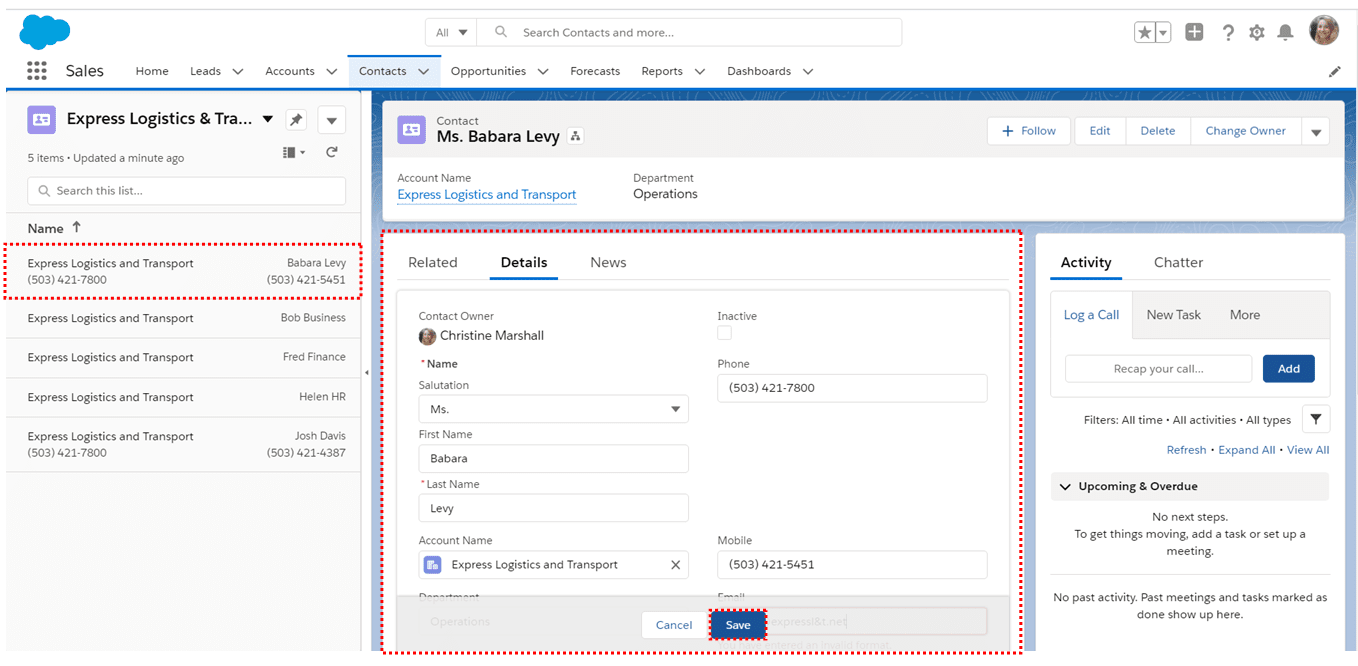View sharing hierarchy icon beside Babara Levy
Viewport: 1358px width, 666px height.
tap(575, 136)
